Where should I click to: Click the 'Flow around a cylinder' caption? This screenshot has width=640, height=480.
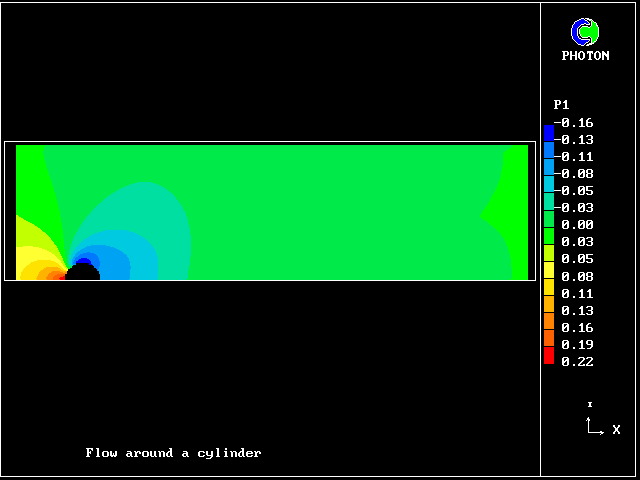pos(173,453)
